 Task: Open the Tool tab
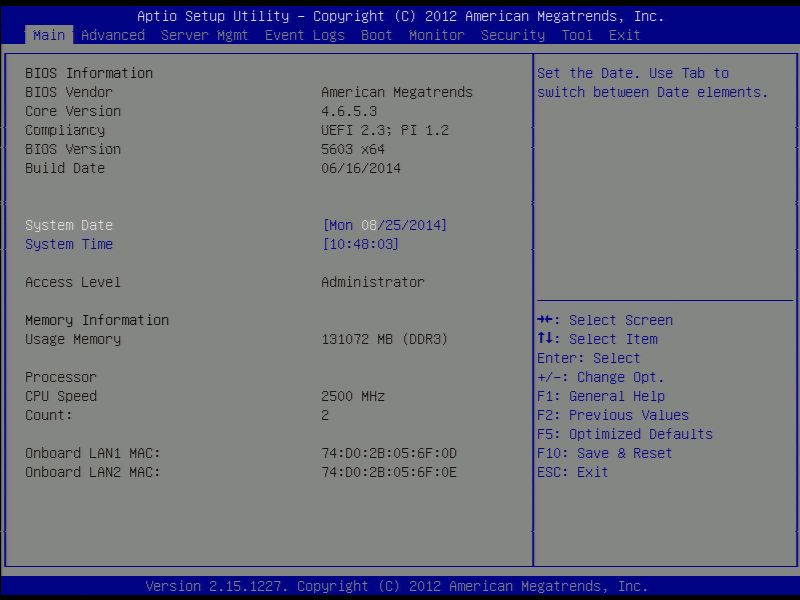click(577, 35)
